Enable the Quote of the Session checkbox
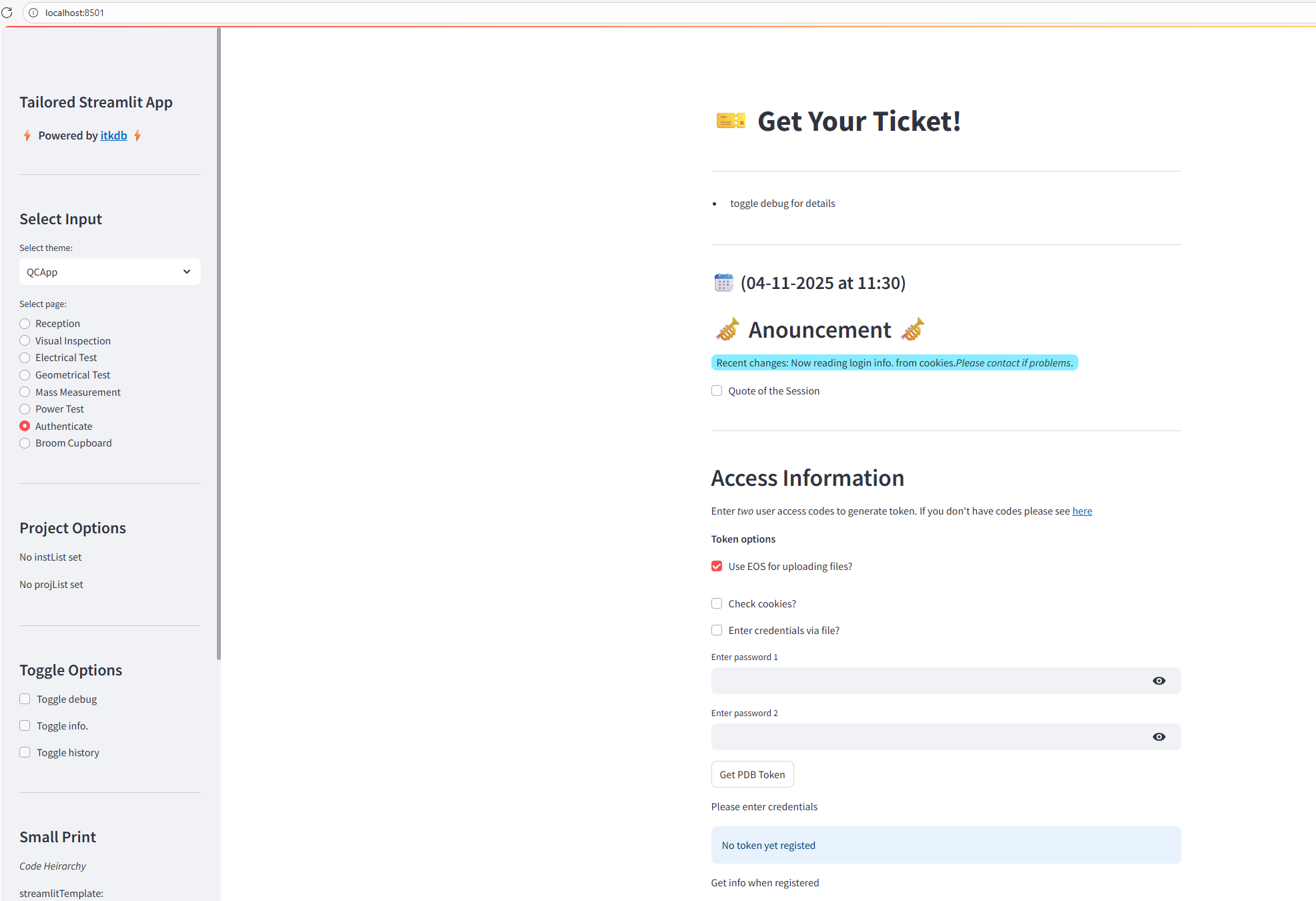The height and width of the screenshot is (901, 1316). click(x=716, y=390)
